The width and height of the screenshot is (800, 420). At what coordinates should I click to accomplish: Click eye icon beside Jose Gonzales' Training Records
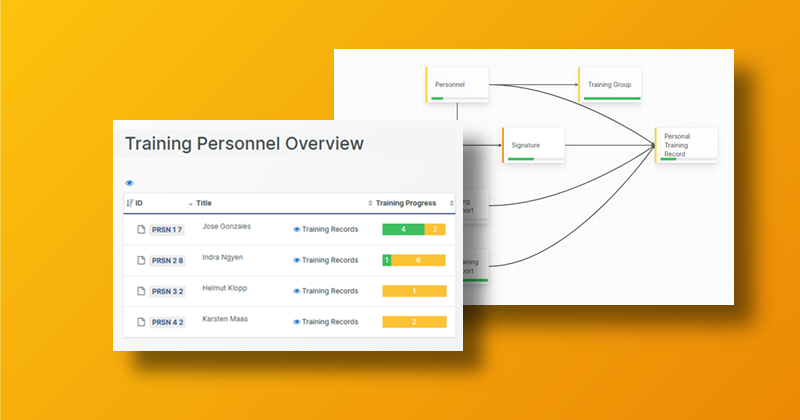pyautogui.click(x=296, y=230)
